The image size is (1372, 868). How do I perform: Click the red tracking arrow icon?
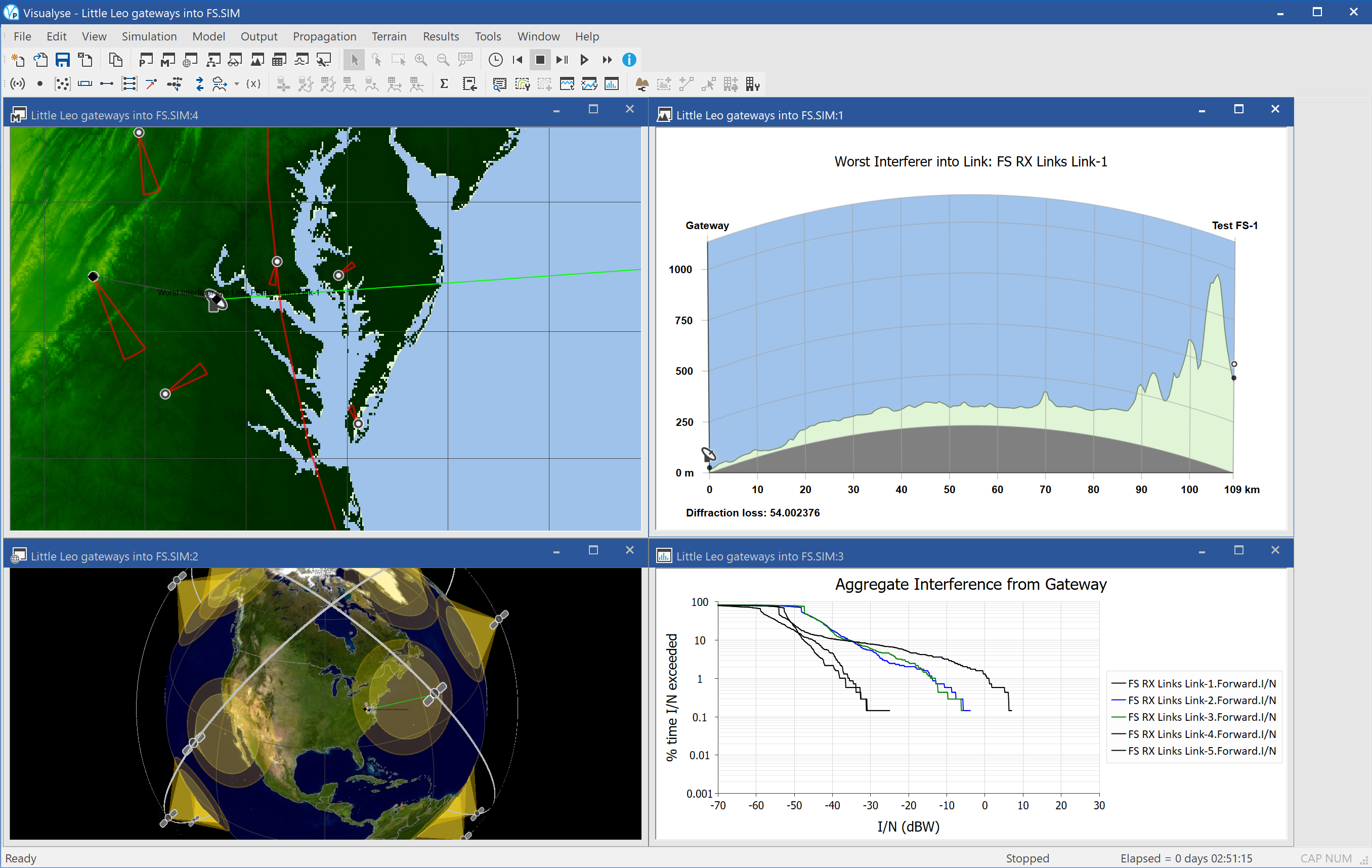151,84
